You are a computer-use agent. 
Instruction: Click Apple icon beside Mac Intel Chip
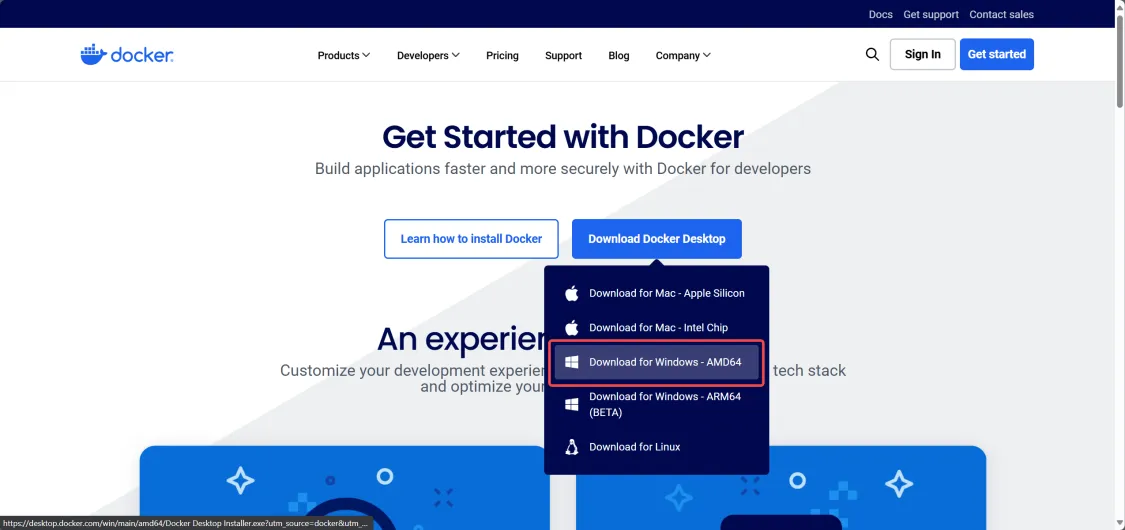(x=571, y=328)
